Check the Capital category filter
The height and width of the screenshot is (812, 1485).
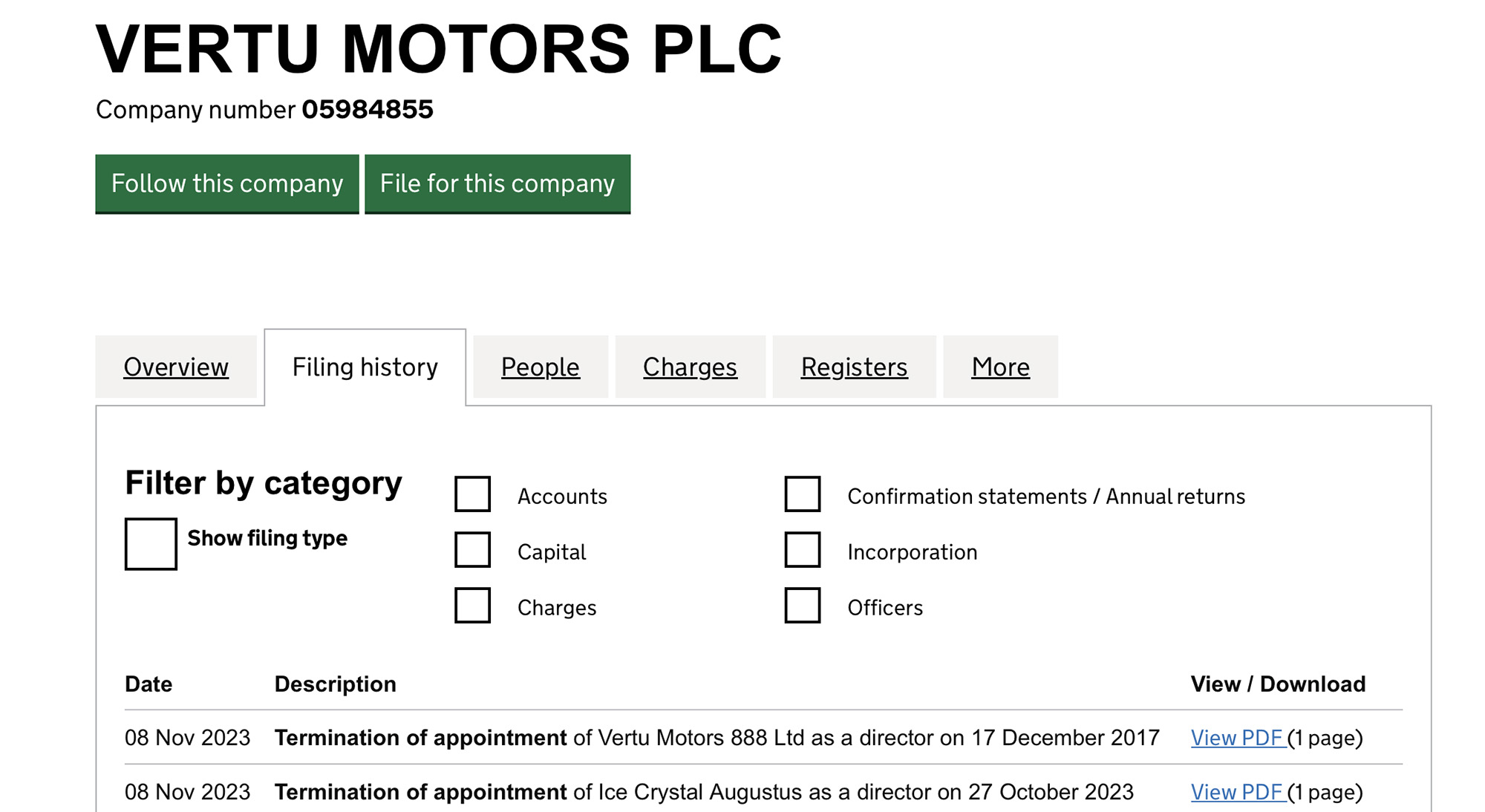(473, 551)
